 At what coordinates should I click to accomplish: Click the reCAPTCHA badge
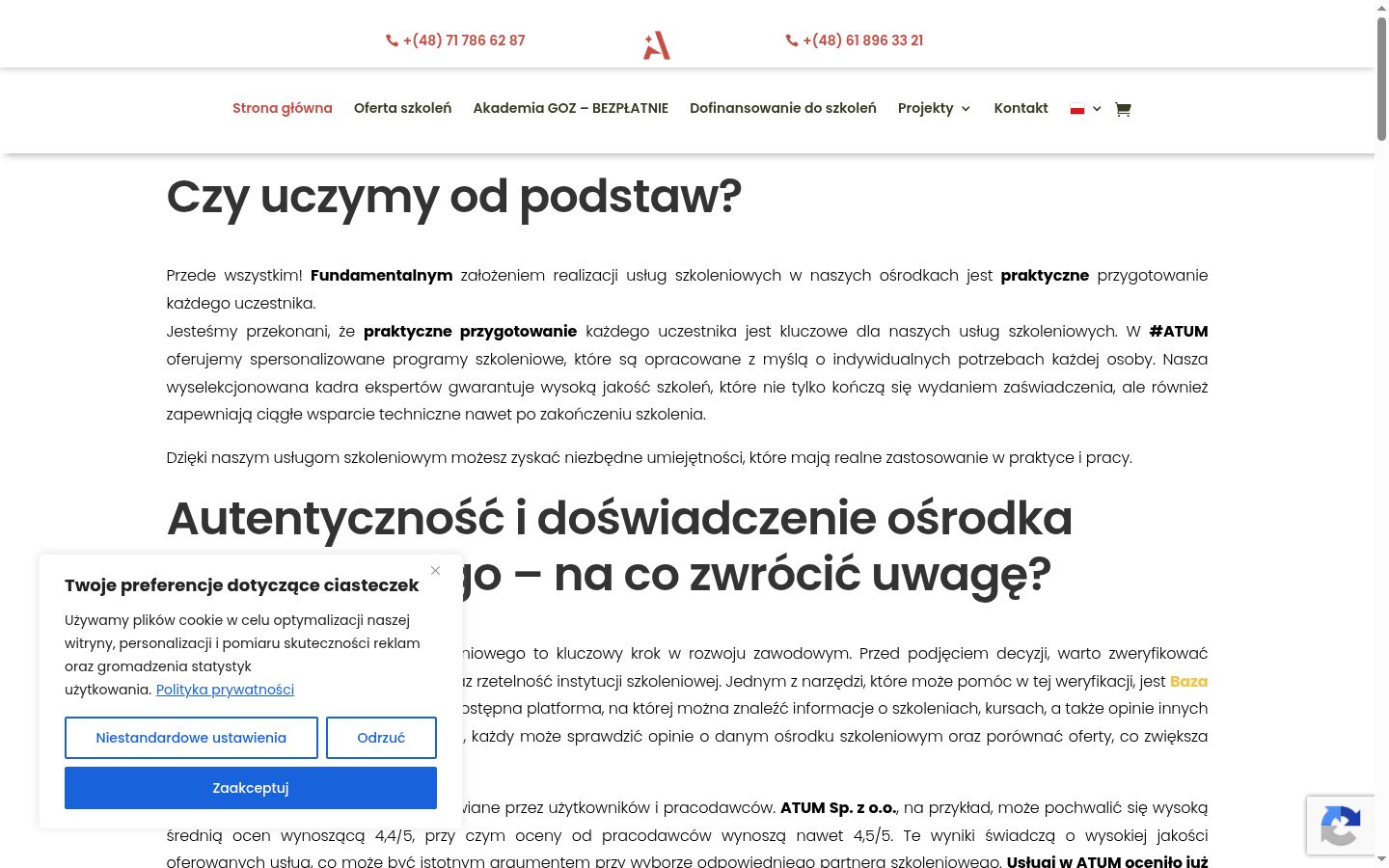(x=1341, y=826)
